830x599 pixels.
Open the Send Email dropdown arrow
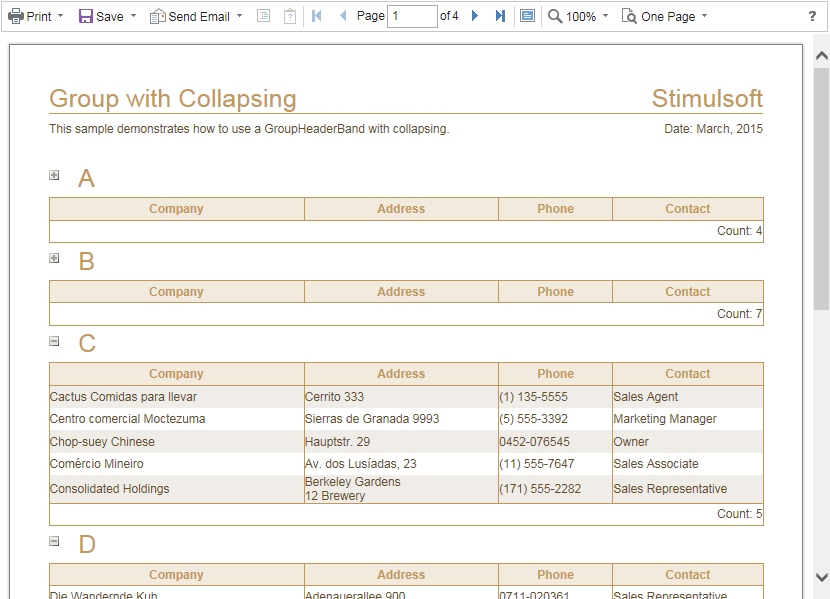pyautogui.click(x=240, y=16)
